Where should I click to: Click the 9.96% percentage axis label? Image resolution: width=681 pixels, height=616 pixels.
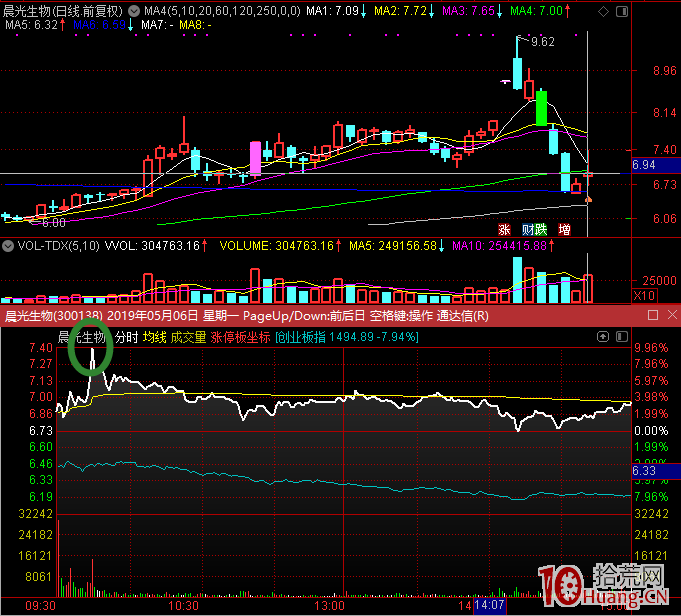coord(651,348)
